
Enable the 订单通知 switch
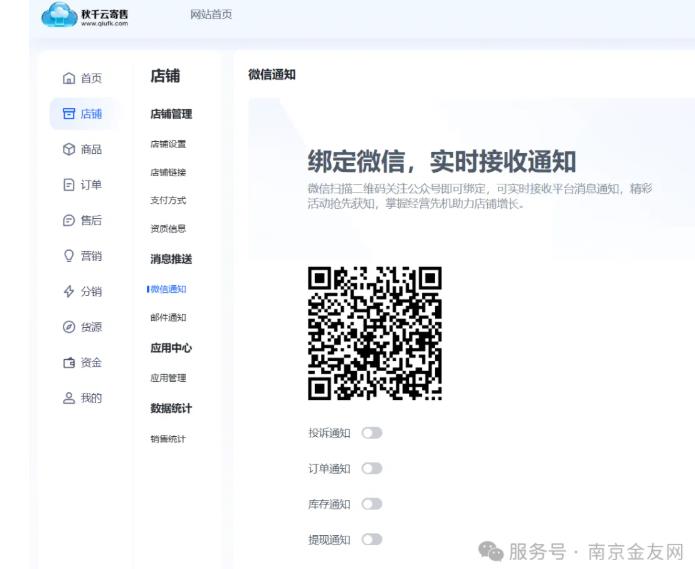pos(371,468)
